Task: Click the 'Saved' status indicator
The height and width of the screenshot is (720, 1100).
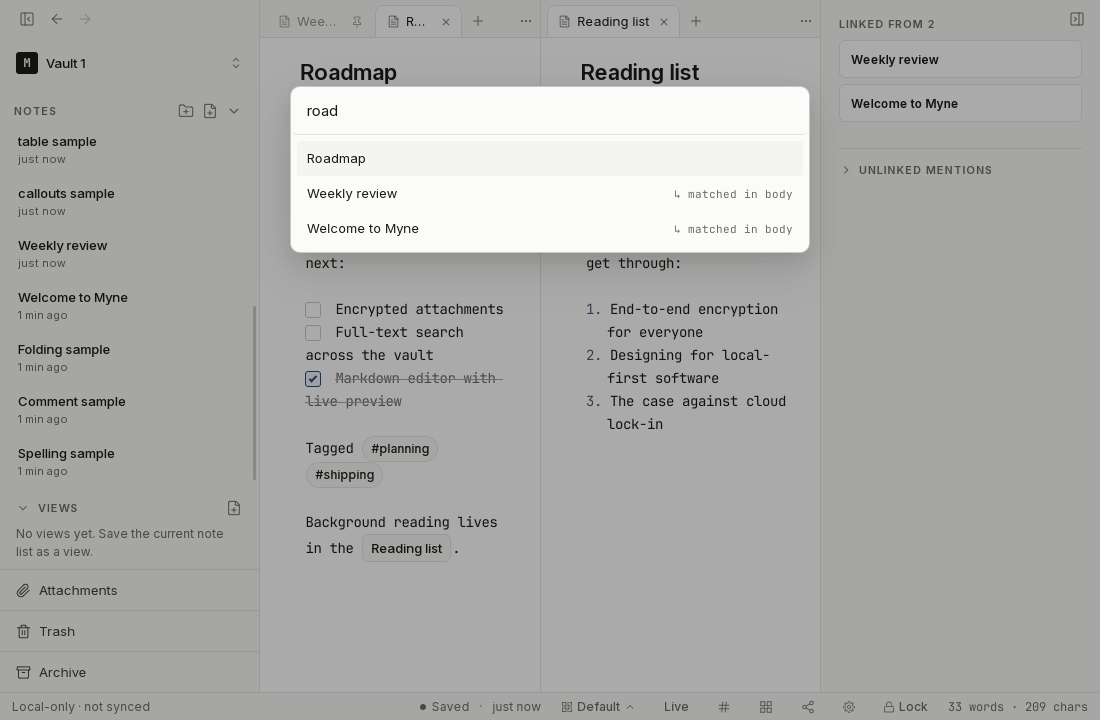Action: tap(444, 707)
